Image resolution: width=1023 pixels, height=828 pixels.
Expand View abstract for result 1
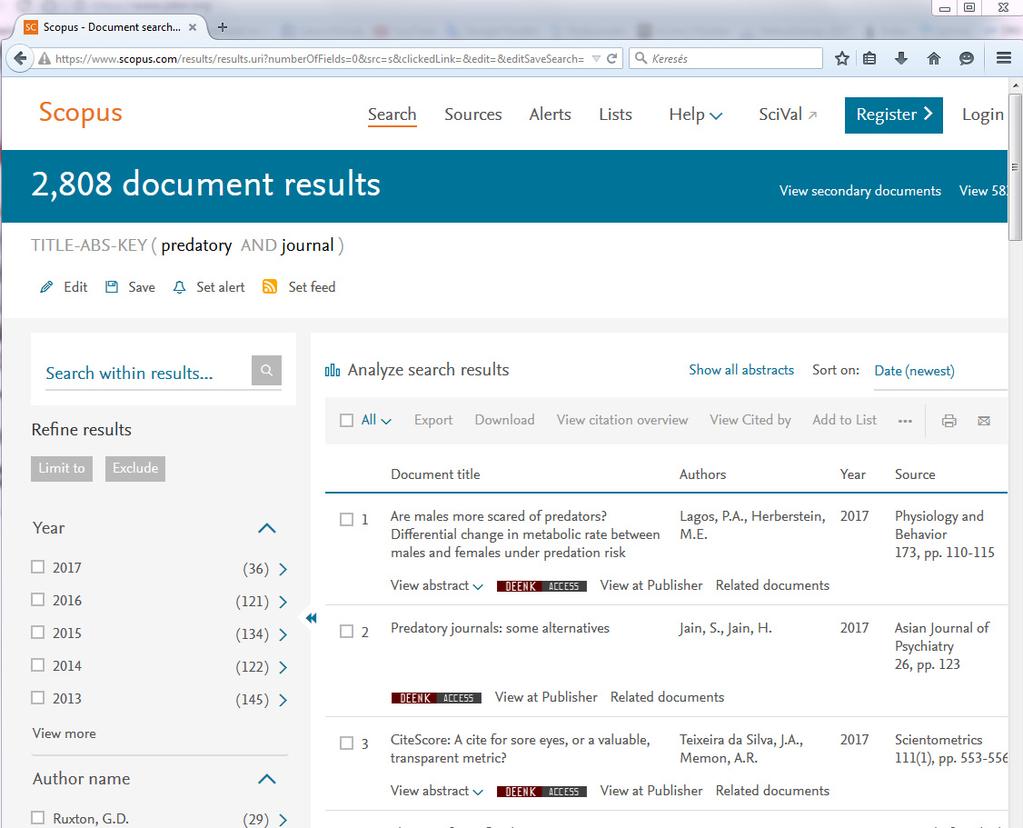pyautogui.click(x=436, y=585)
